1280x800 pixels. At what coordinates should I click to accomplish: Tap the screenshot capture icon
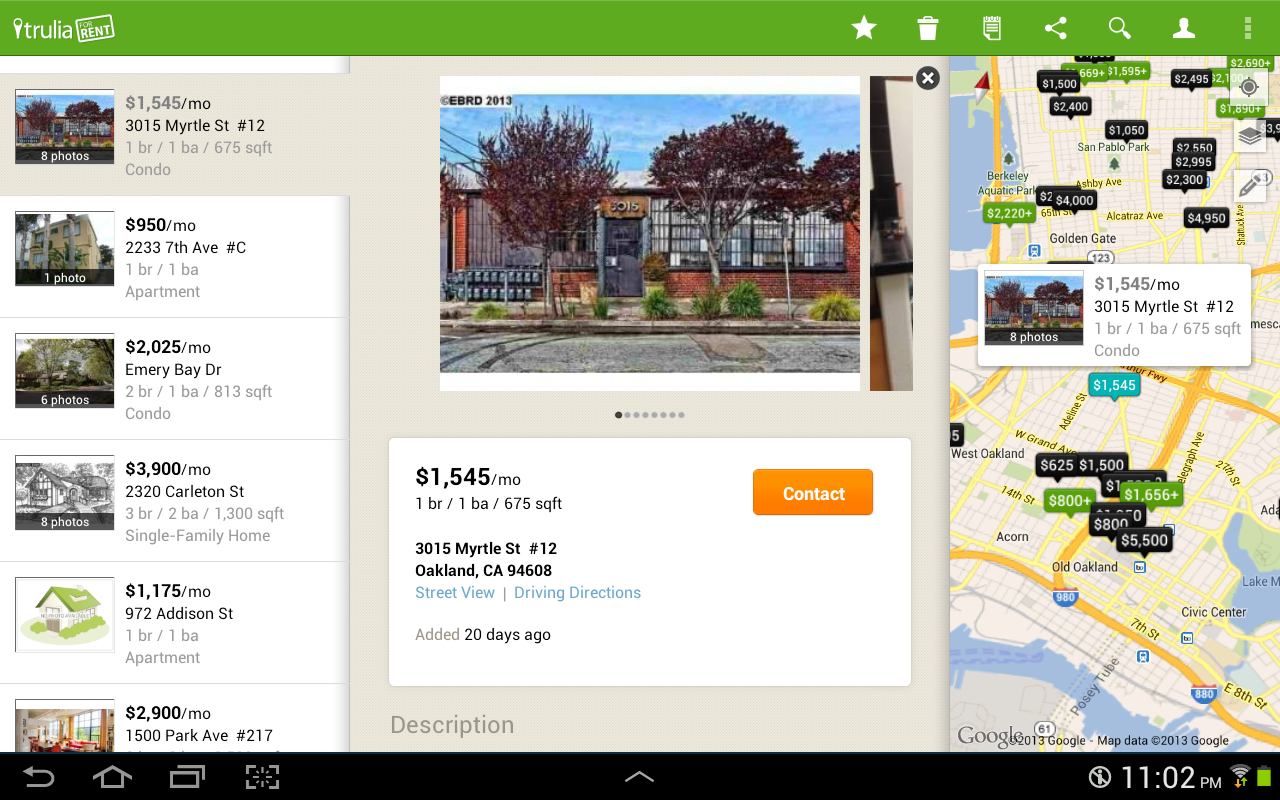pos(262,777)
